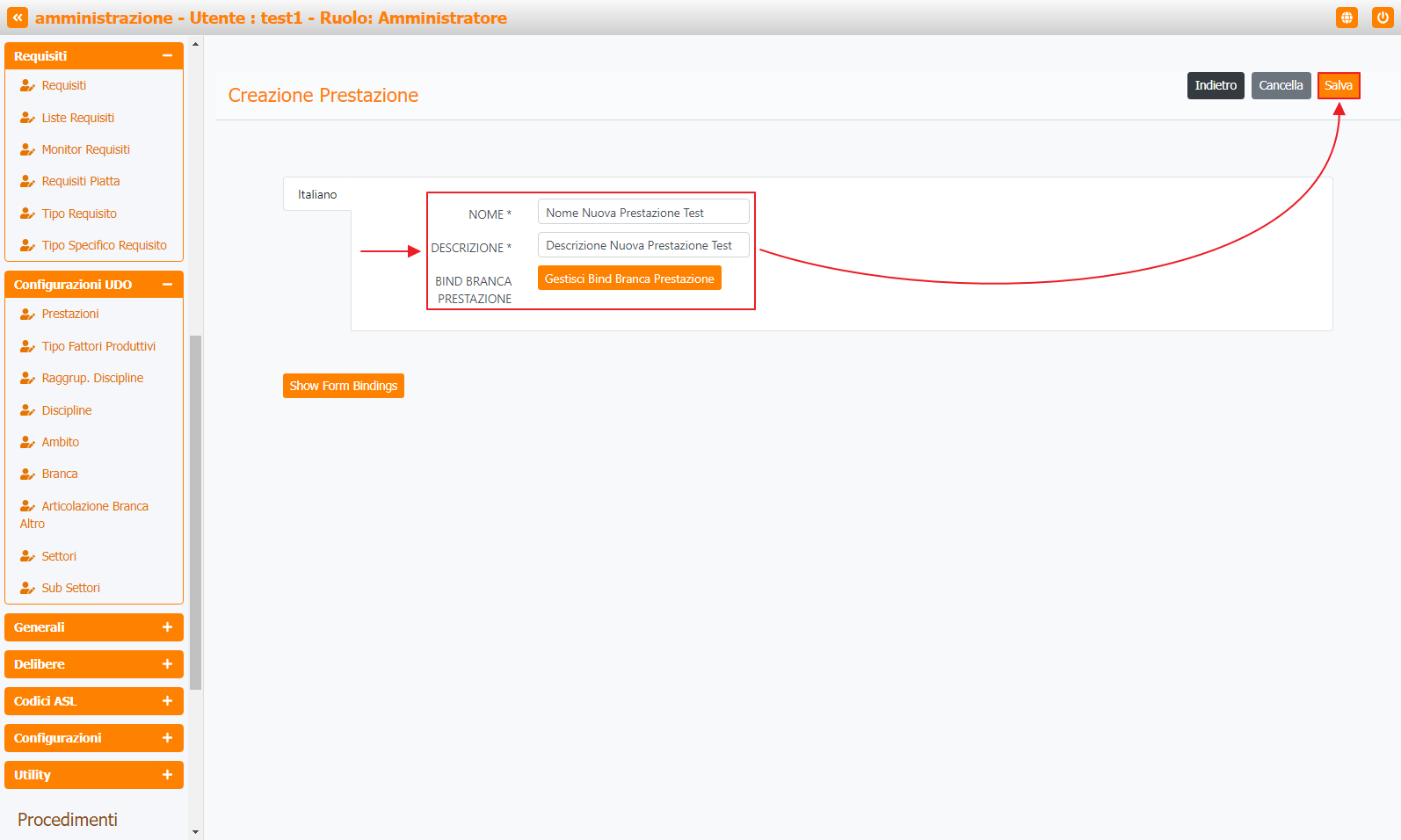Viewport: 1401px width, 840px height.
Task: Expand the Generali sidebar section
Action: click(x=167, y=627)
